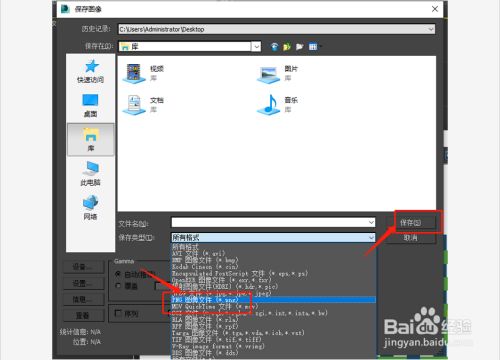
Task: Select the 图片 pictures library
Action: tap(277, 73)
